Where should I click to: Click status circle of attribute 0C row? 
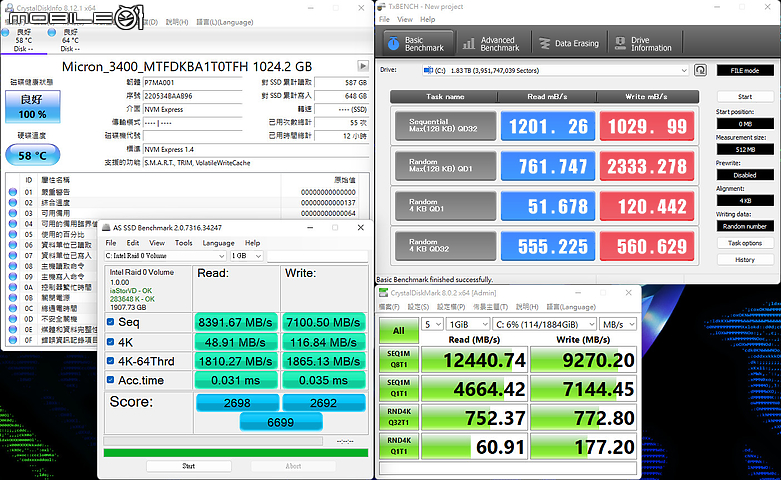[13, 308]
